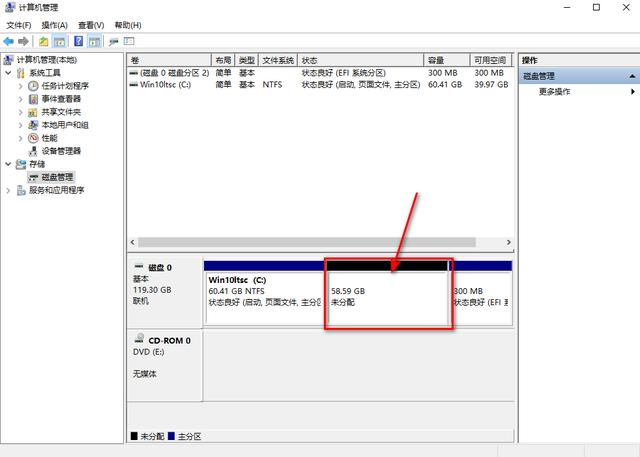Screen dimensions: 640x457
Task: Click the 60.41 GB capacity cell
Action: point(445,84)
